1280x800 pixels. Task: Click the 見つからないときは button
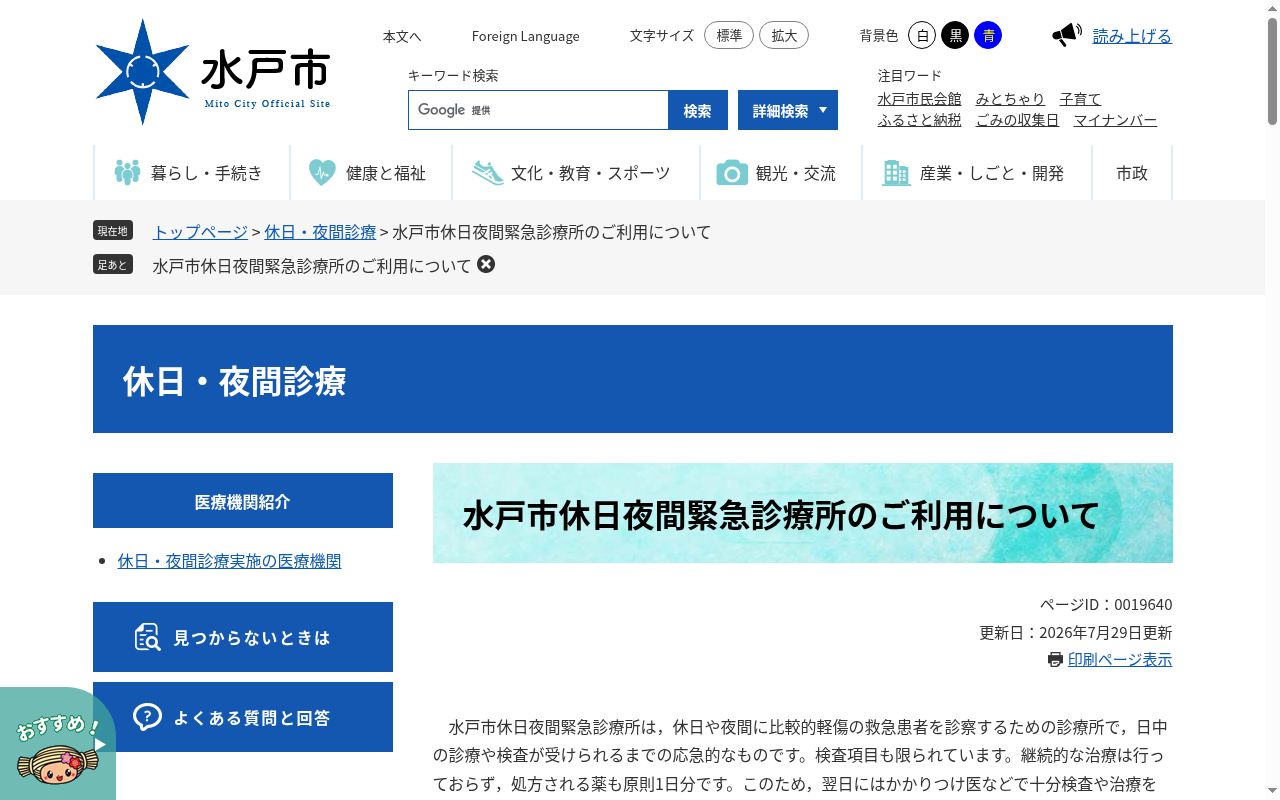point(243,637)
